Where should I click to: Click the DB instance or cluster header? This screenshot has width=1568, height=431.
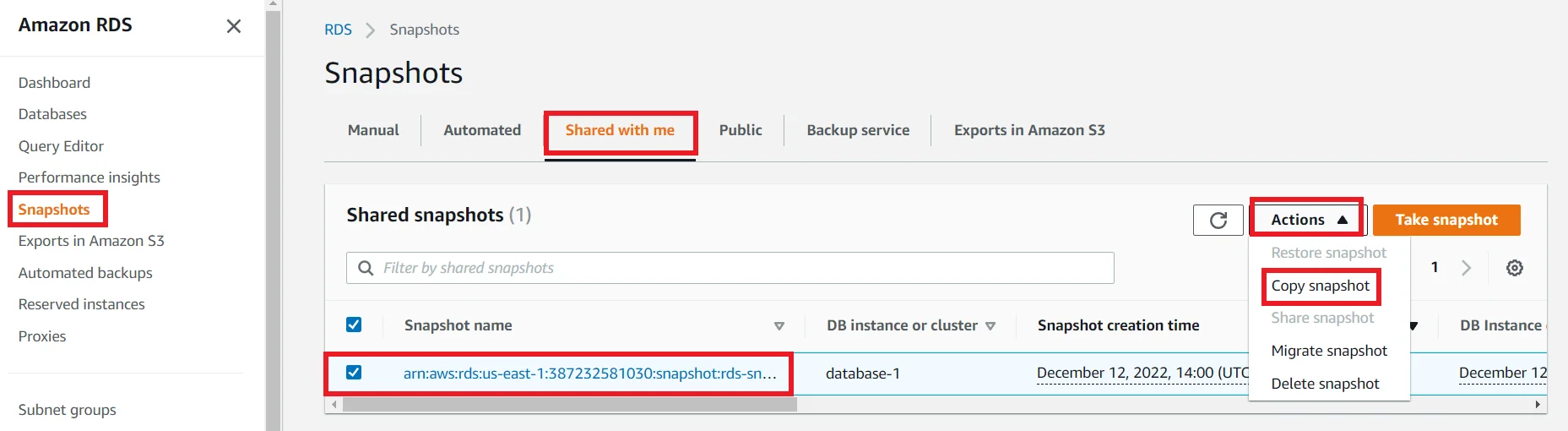[902, 325]
